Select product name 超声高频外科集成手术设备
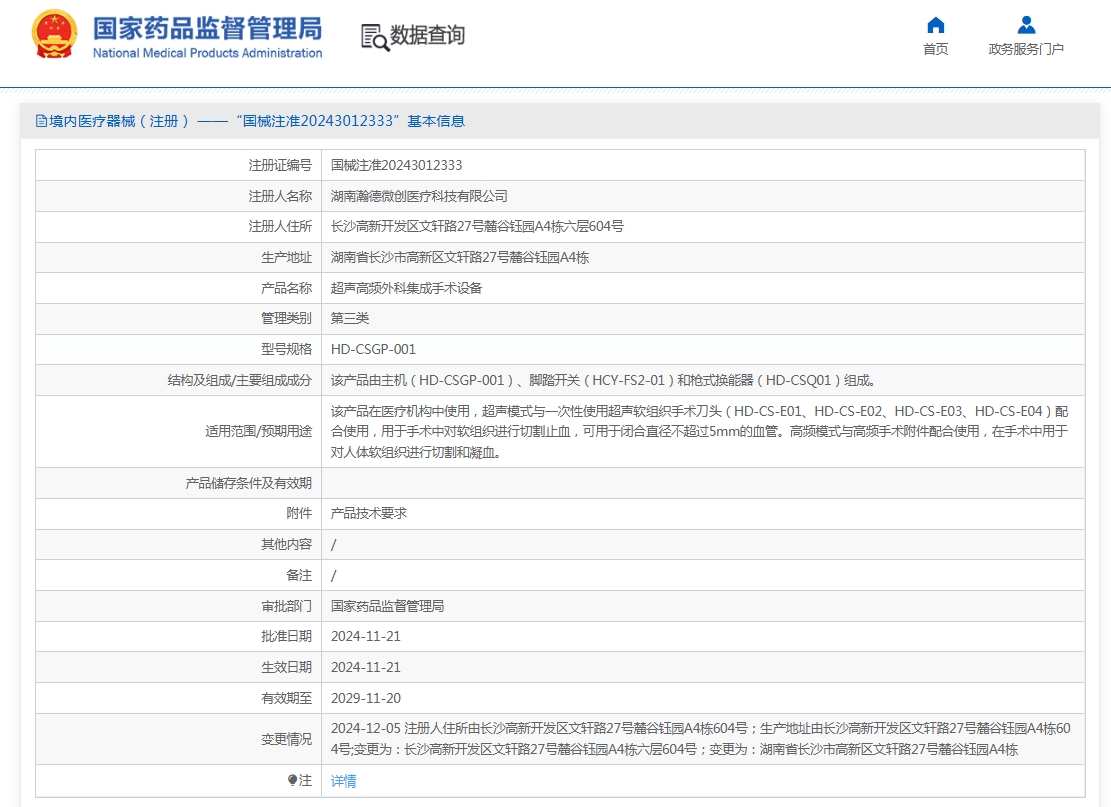 pos(406,288)
